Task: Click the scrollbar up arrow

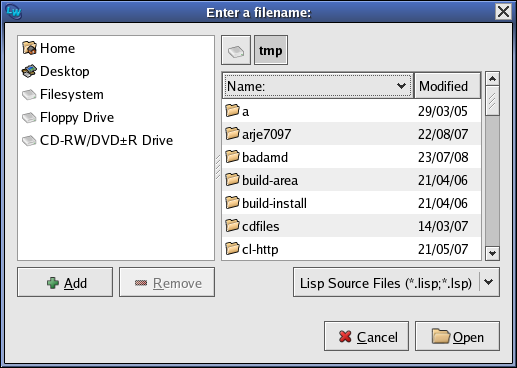Action: tap(492, 79)
